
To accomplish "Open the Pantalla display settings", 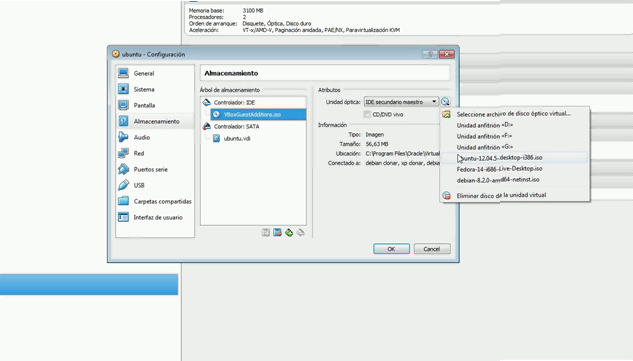I will 144,105.
